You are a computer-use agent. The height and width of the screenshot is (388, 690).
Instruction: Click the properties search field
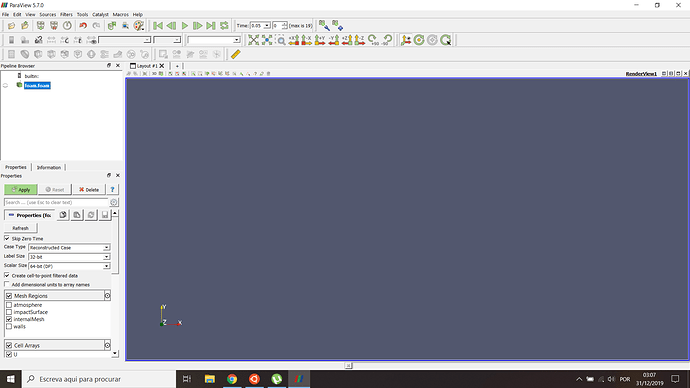[56, 202]
